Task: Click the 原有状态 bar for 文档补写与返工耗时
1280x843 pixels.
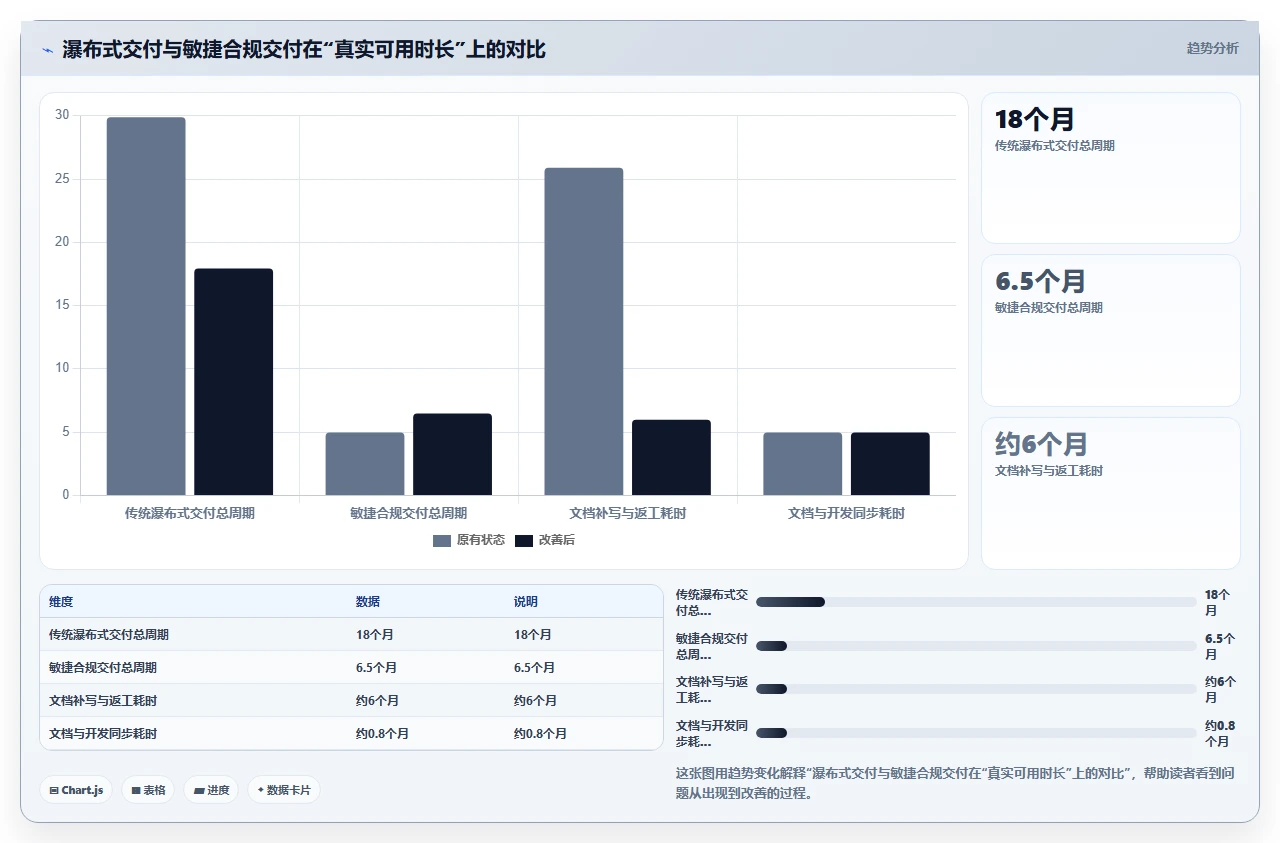Action: pyautogui.click(x=584, y=331)
